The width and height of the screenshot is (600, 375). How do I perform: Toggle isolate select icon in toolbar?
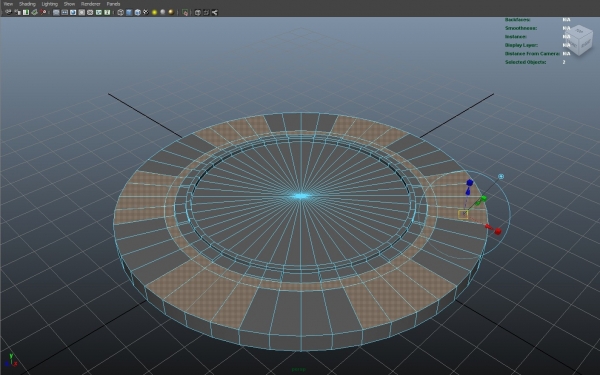point(185,12)
